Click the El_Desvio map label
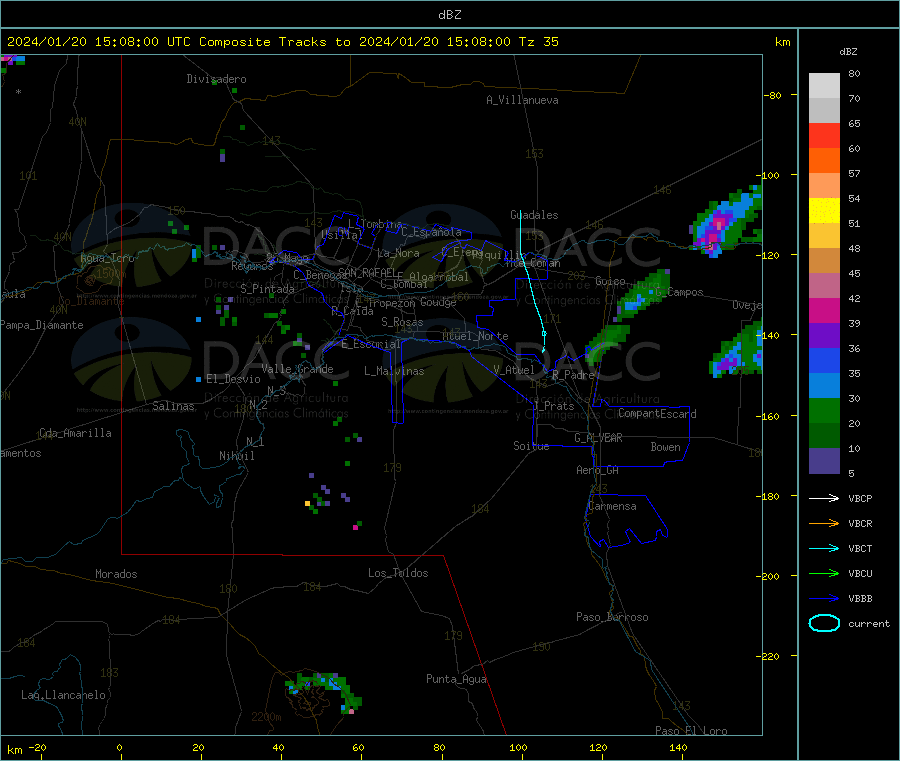Screen dimensions: 900x761 (x=234, y=379)
